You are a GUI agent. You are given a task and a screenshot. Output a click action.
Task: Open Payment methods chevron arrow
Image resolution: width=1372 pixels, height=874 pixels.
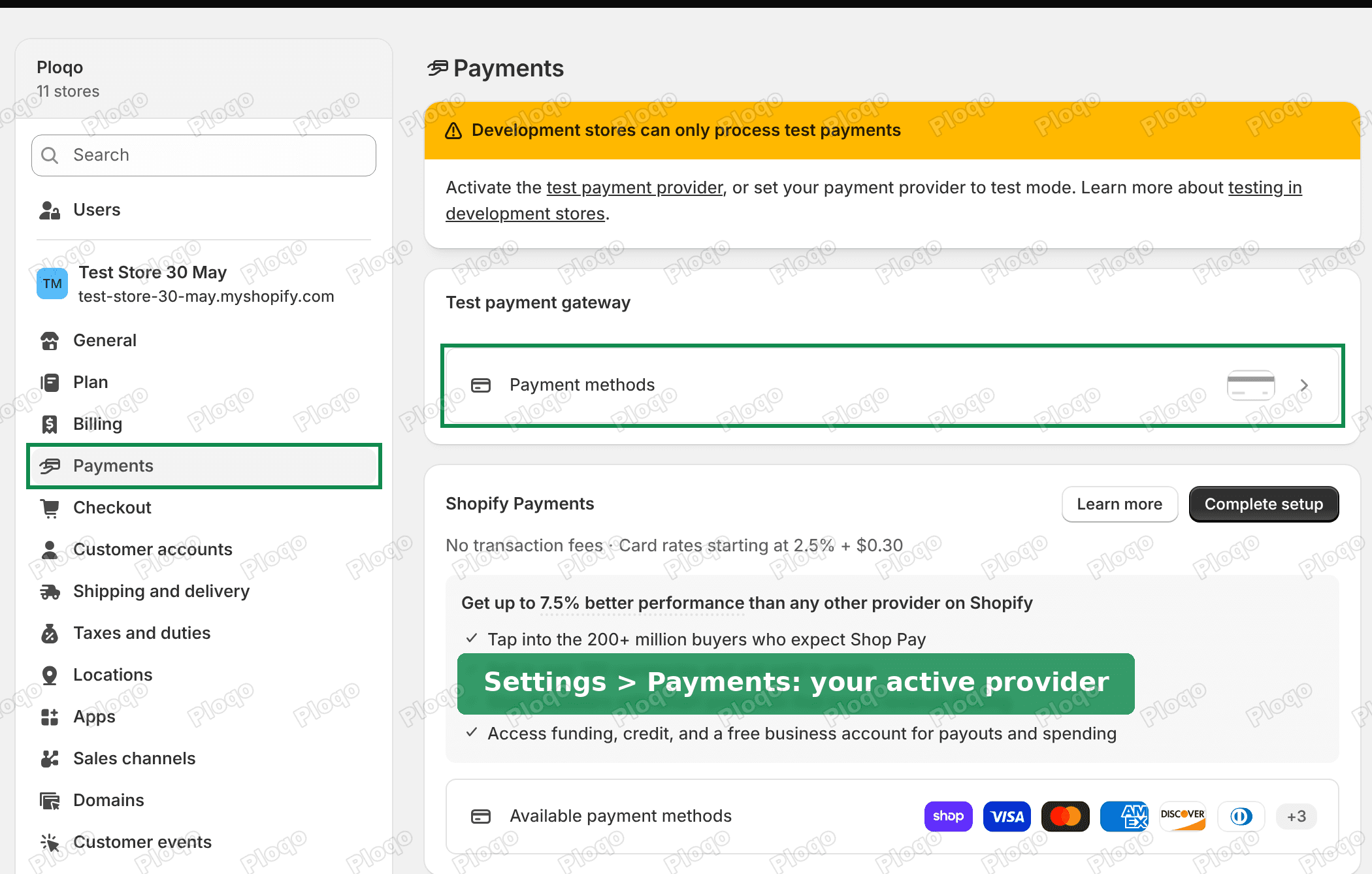point(1304,385)
